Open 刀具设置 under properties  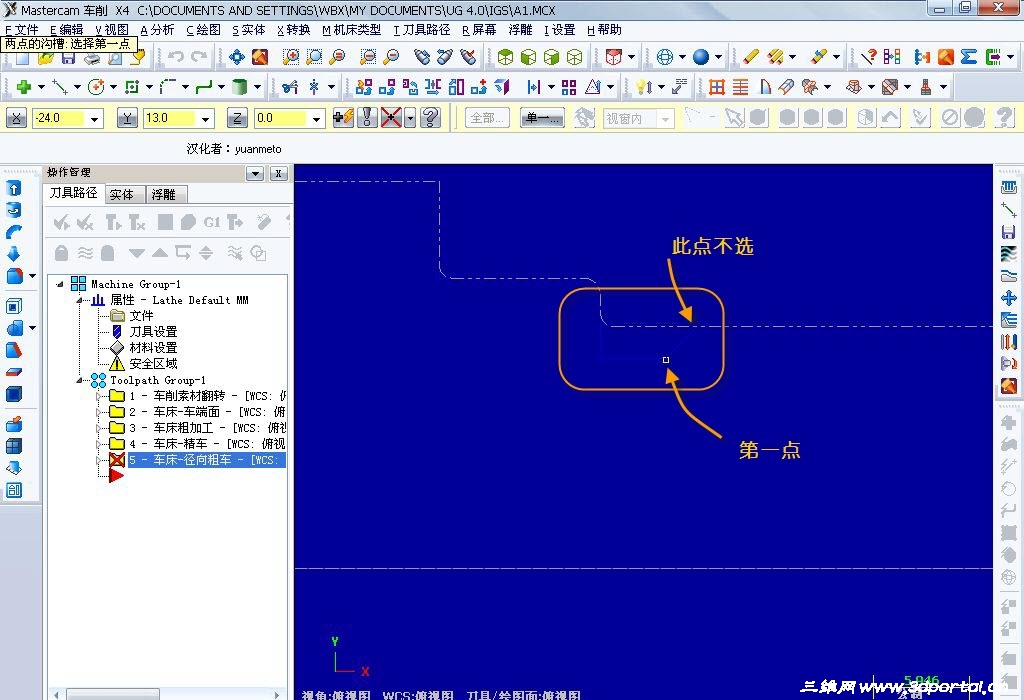153,332
